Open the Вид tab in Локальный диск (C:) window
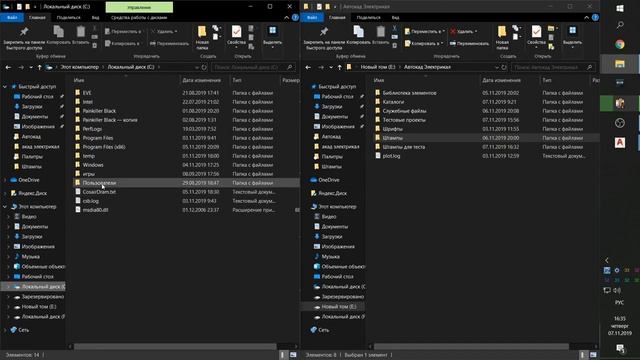Viewport: 640px width, 360px height. pyautogui.click(x=95, y=18)
